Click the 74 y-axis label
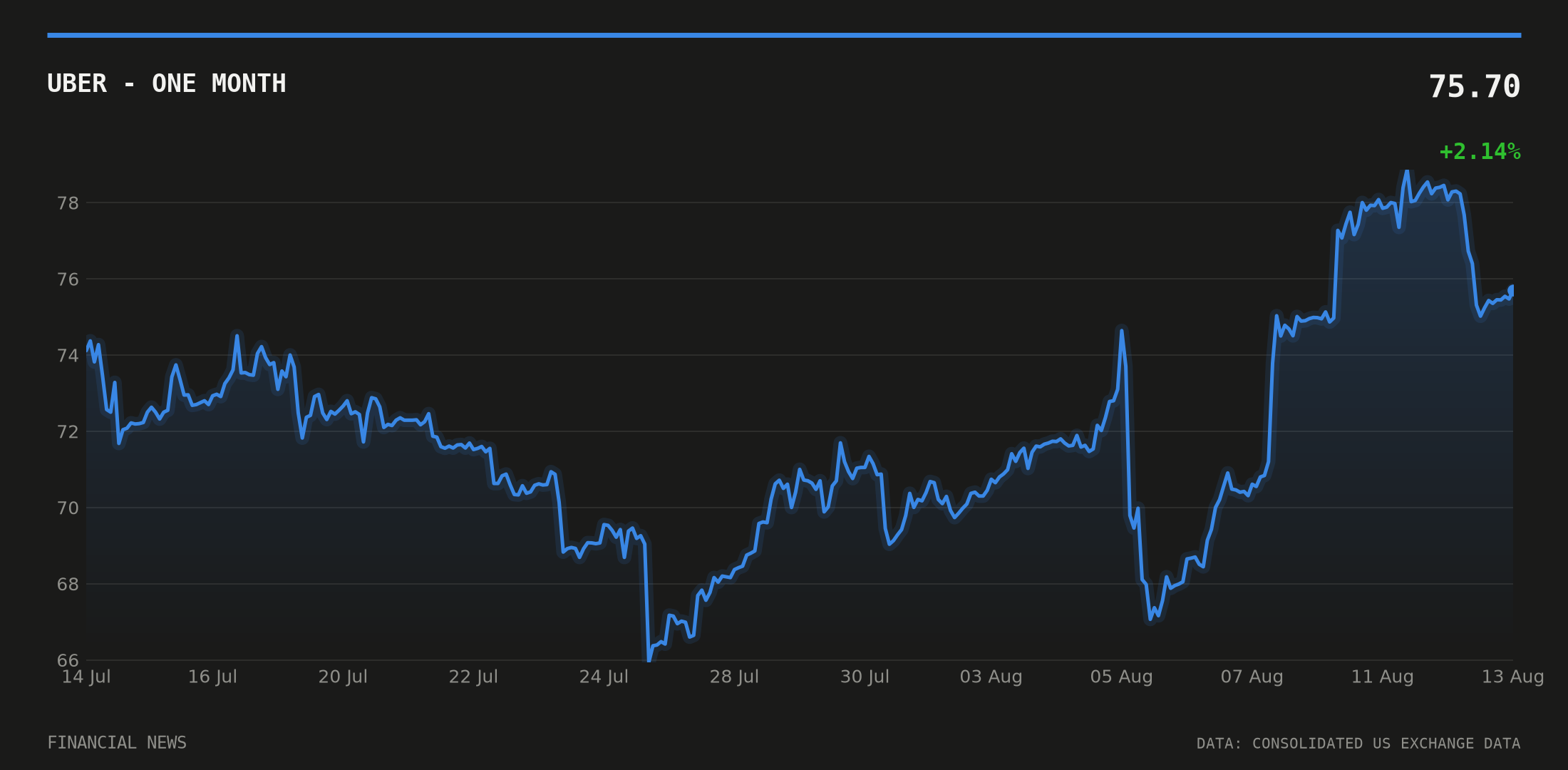The width and height of the screenshot is (1568, 770). (x=68, y=356)
